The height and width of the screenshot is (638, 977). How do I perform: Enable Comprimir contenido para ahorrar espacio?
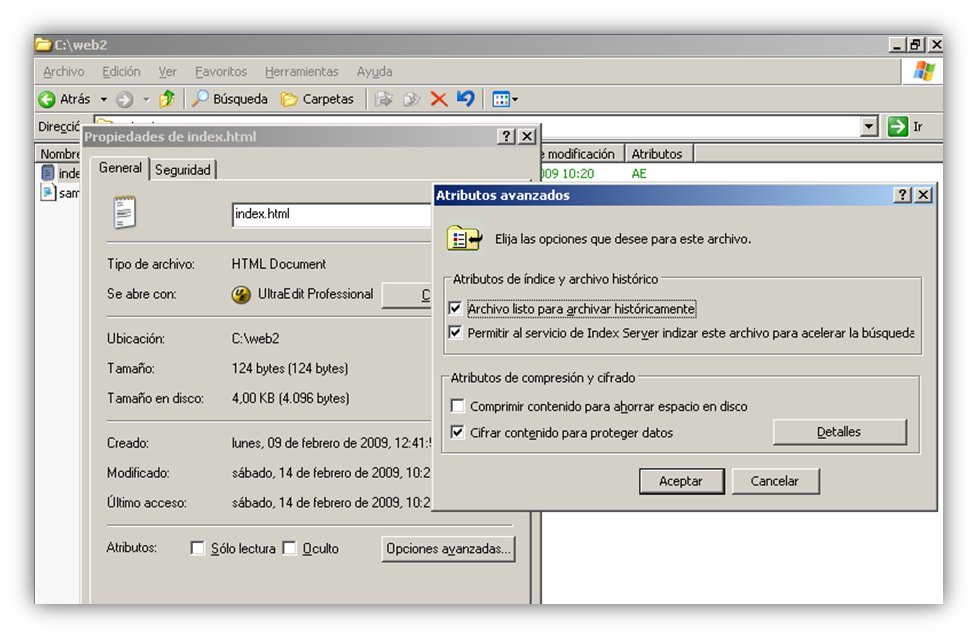point(457,406)
